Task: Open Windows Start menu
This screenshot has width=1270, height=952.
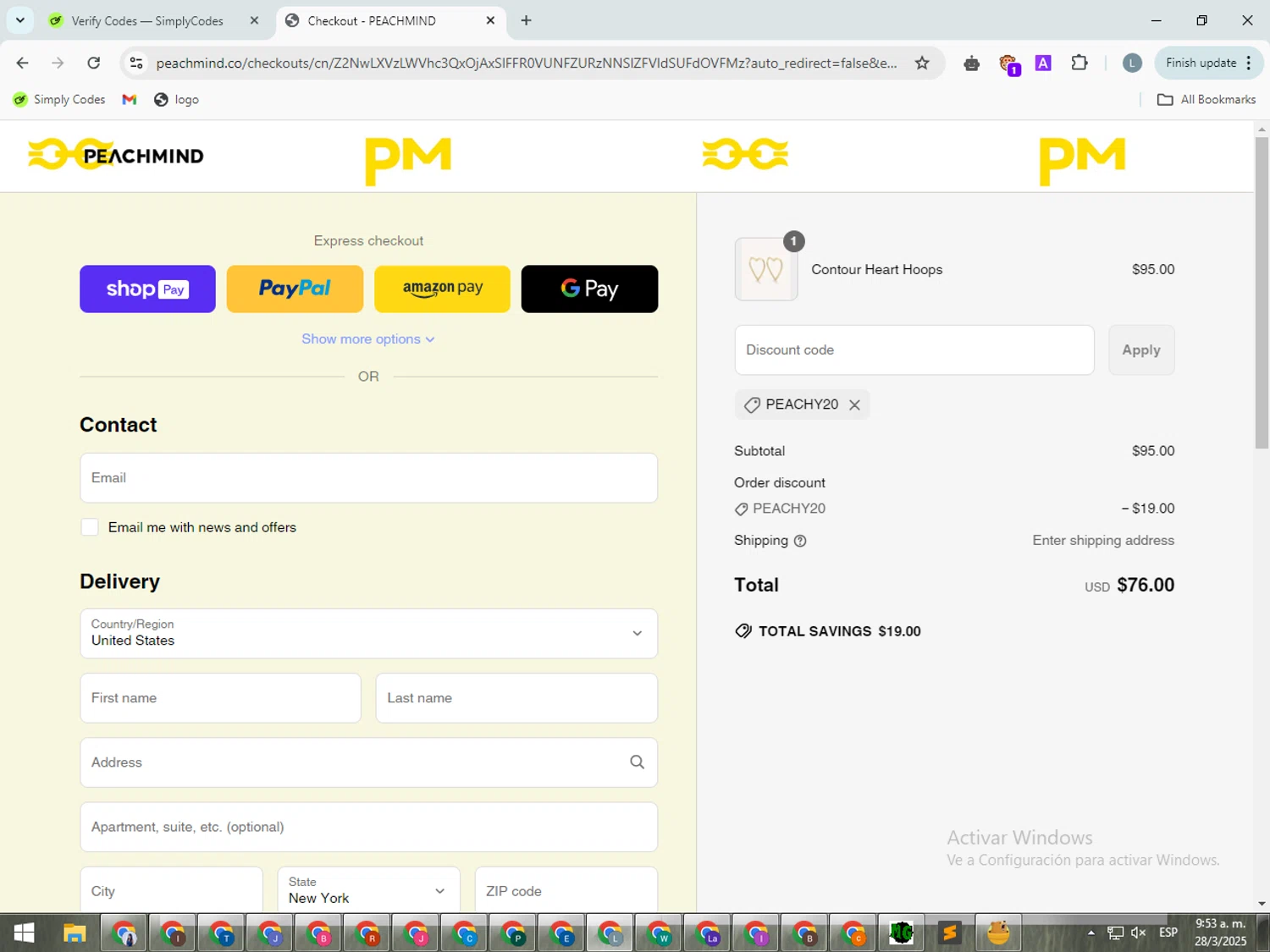Action: [x=24, y=933]
